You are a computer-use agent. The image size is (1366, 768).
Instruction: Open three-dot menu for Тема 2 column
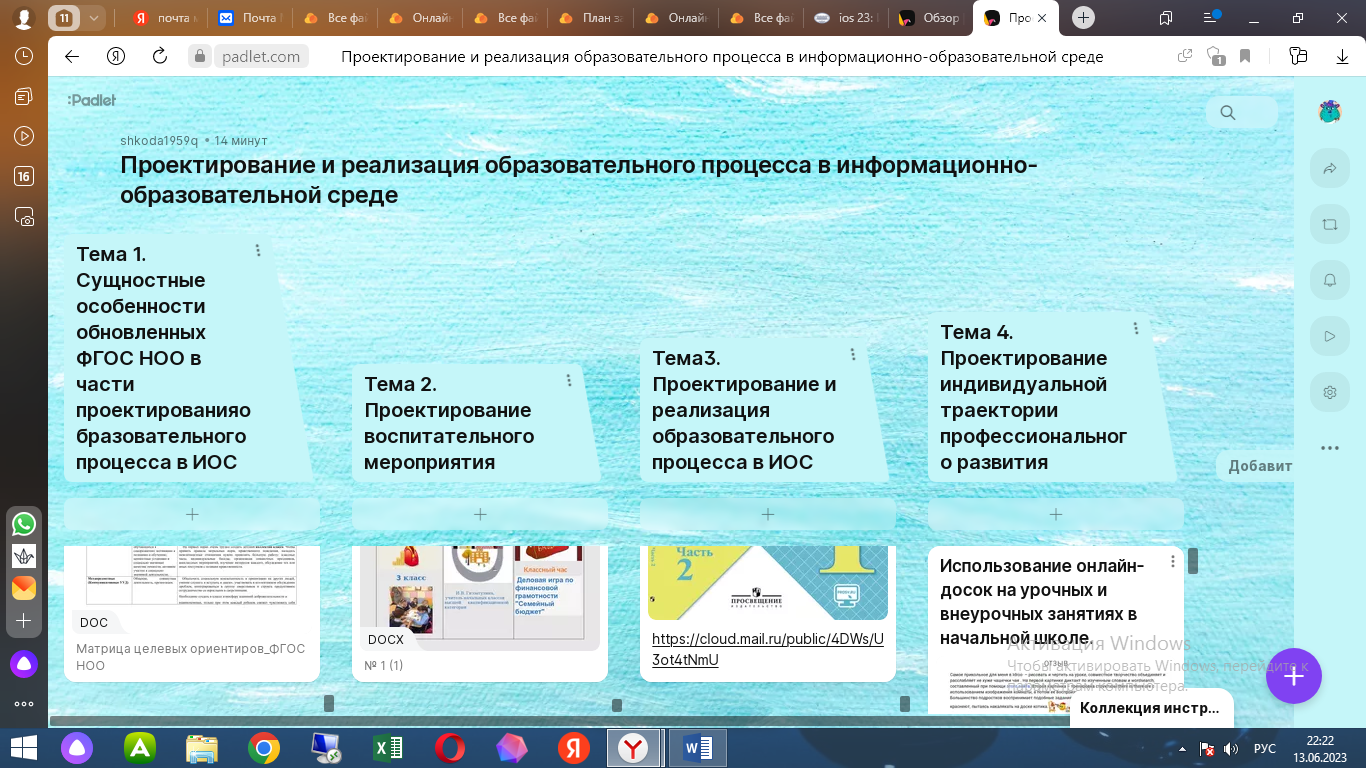pos(569,381)
